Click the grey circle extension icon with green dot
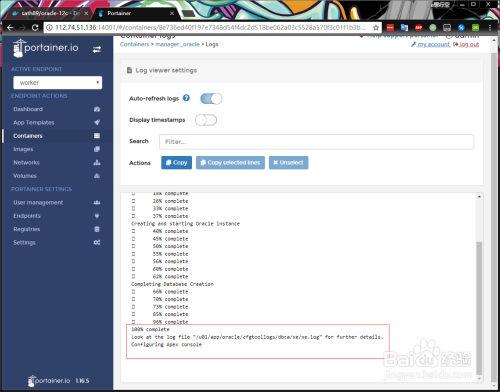Viewport: 500px width, 392px height. tap(433, 28)
